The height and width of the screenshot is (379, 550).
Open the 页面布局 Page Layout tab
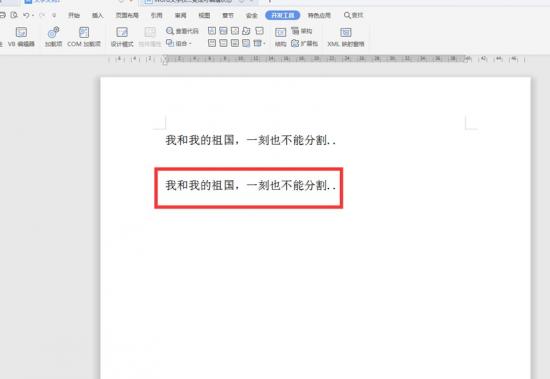click(127, 15)
